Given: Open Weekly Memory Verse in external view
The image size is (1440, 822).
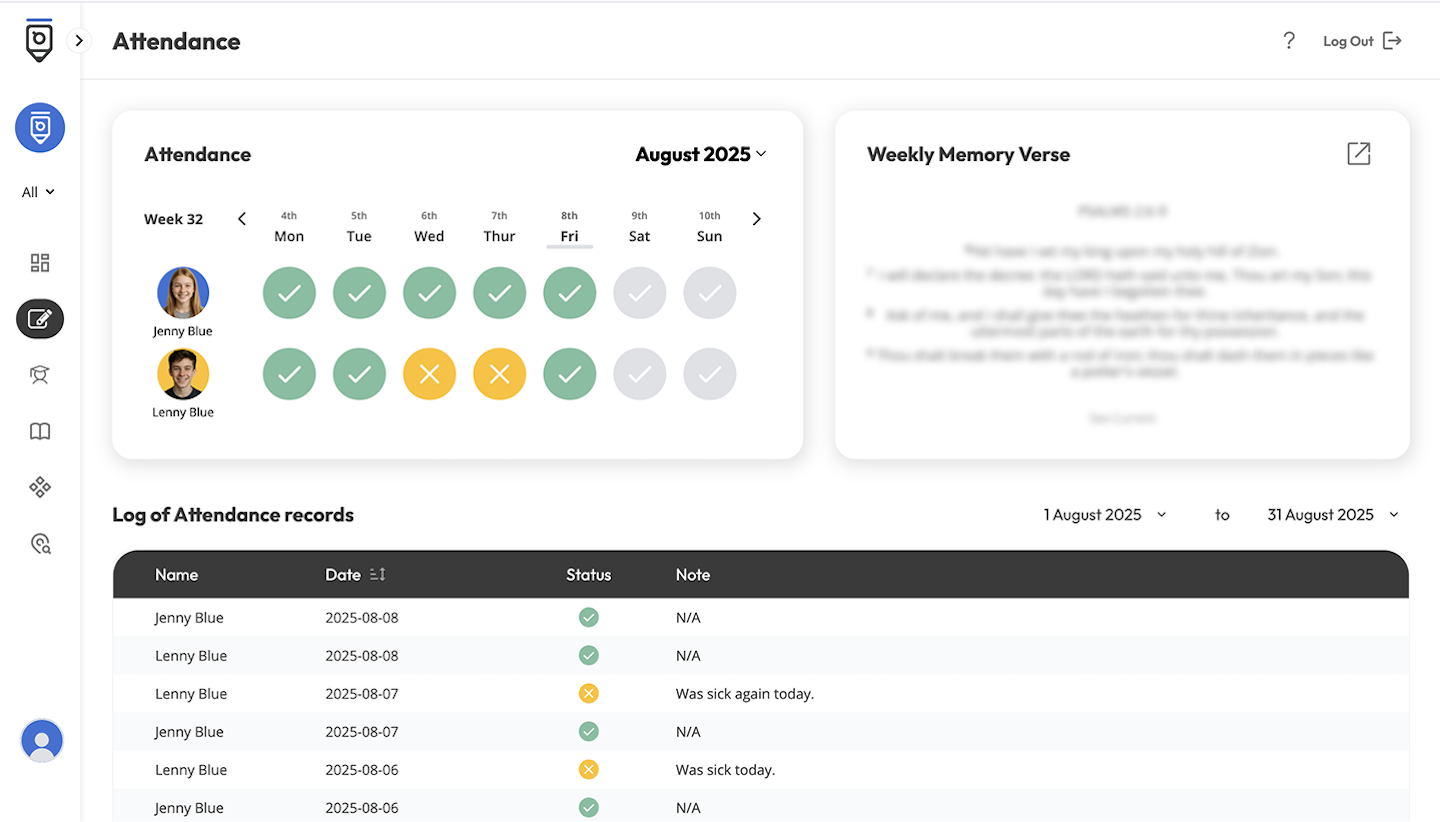Looking at the screenshot, I should click(x=1358, y=154).
